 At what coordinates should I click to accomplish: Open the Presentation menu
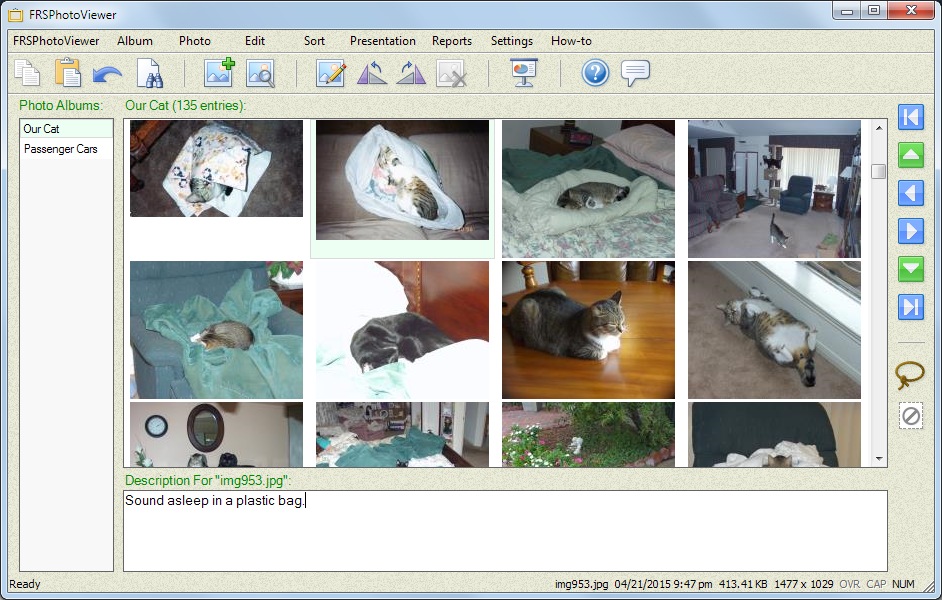coord(383,41)
